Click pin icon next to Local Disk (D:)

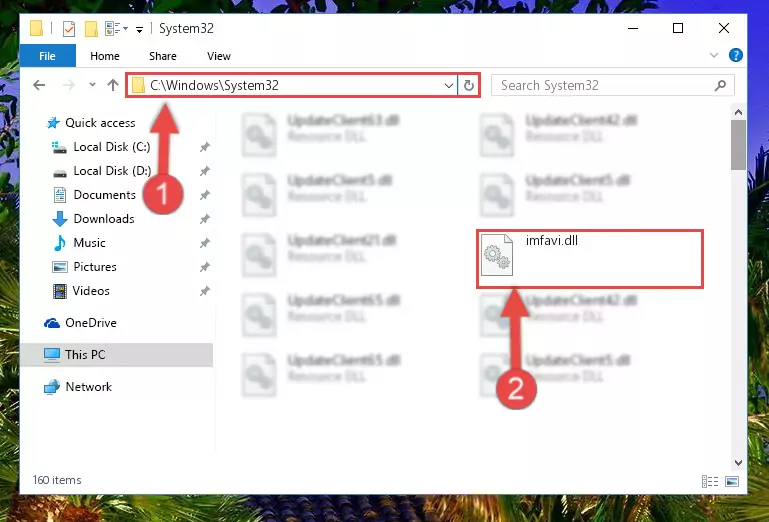coord(205,171)
